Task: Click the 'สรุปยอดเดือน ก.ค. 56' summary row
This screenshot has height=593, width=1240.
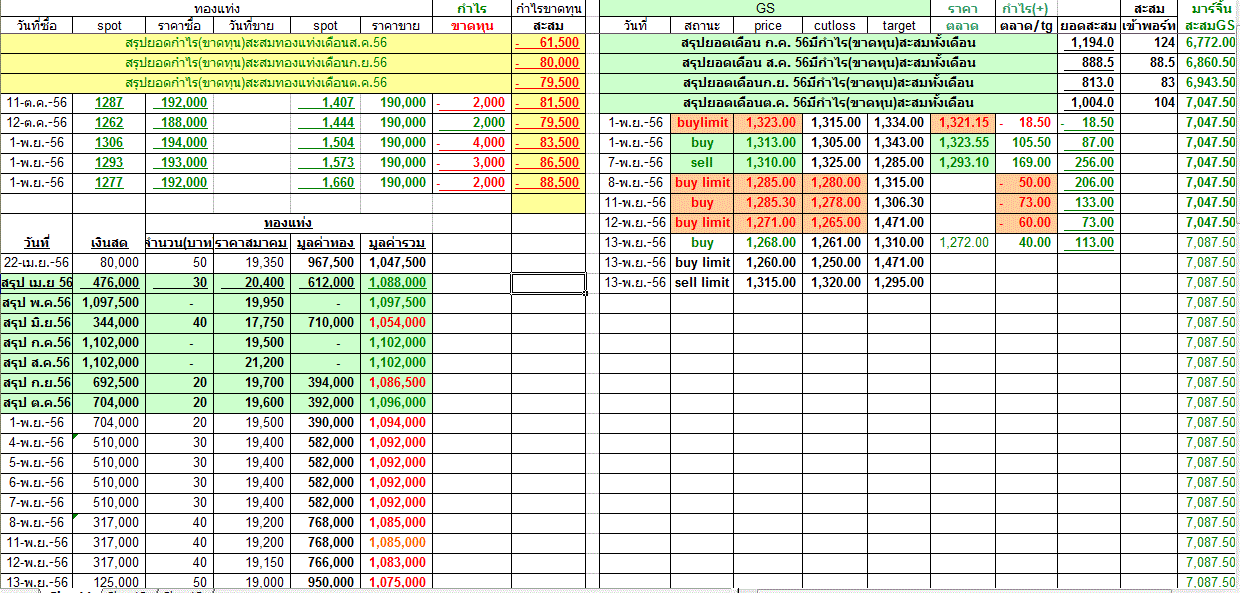Action: coord(828,42)
